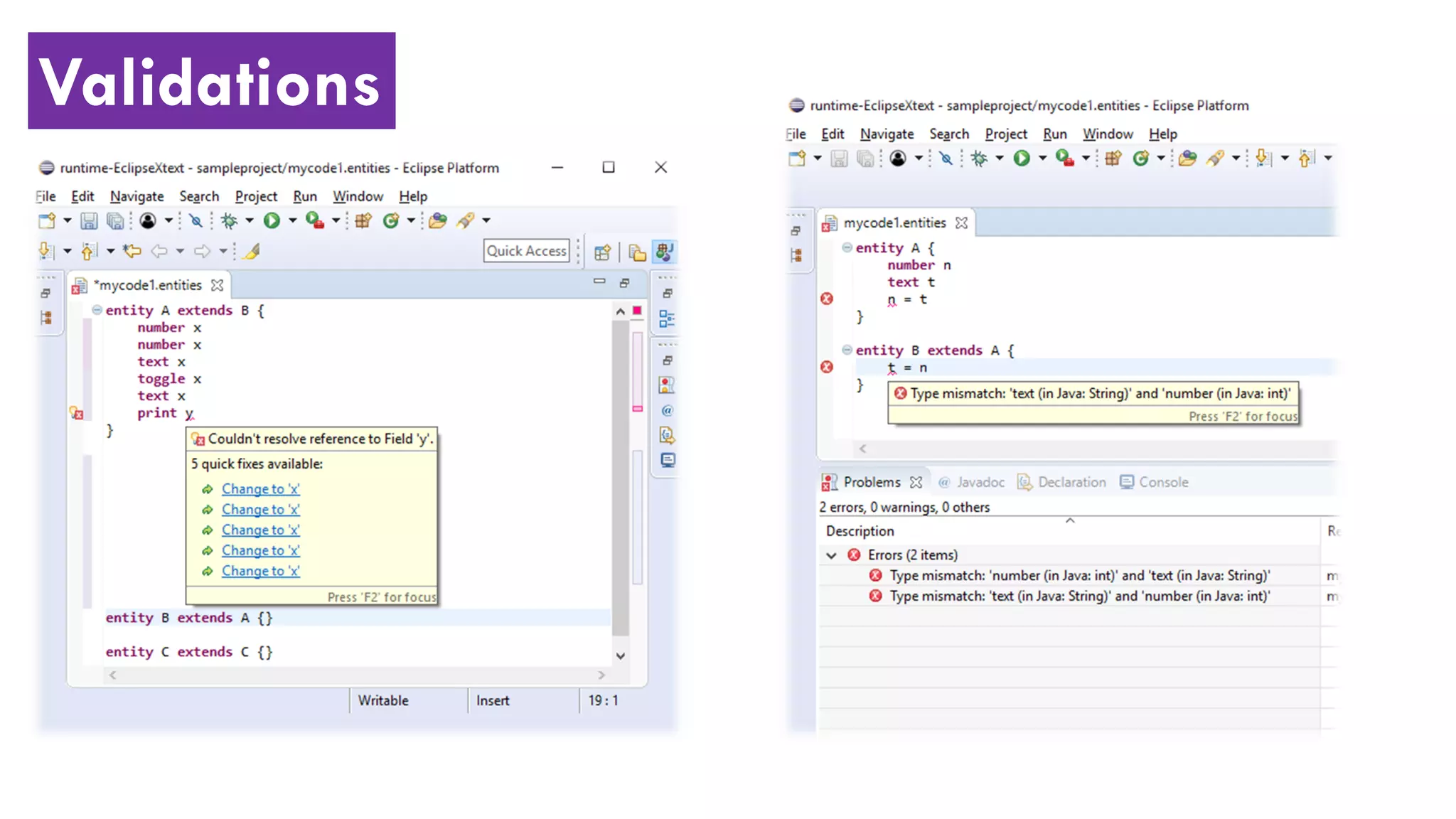Click last 'Change to x' quick fix link
Viewport: 1456px width, 819px height.
click(261, 572)
